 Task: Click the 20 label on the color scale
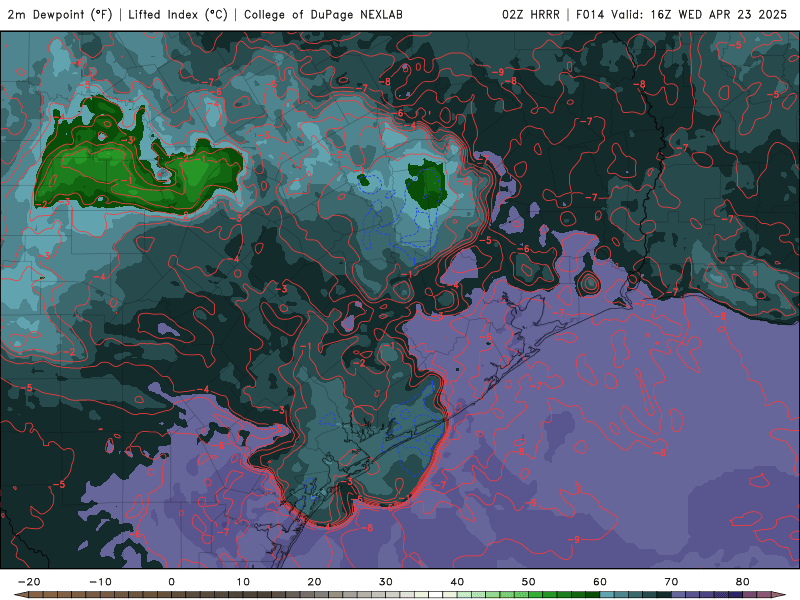[x=314, y=582]
